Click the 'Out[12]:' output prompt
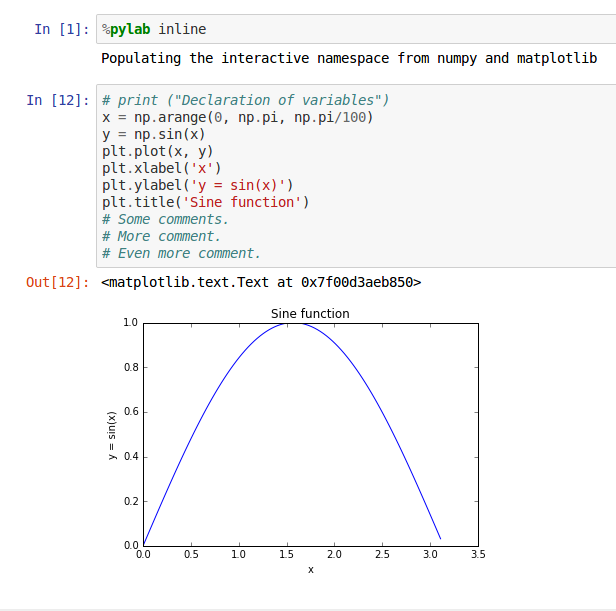 [x=58, y=282]
